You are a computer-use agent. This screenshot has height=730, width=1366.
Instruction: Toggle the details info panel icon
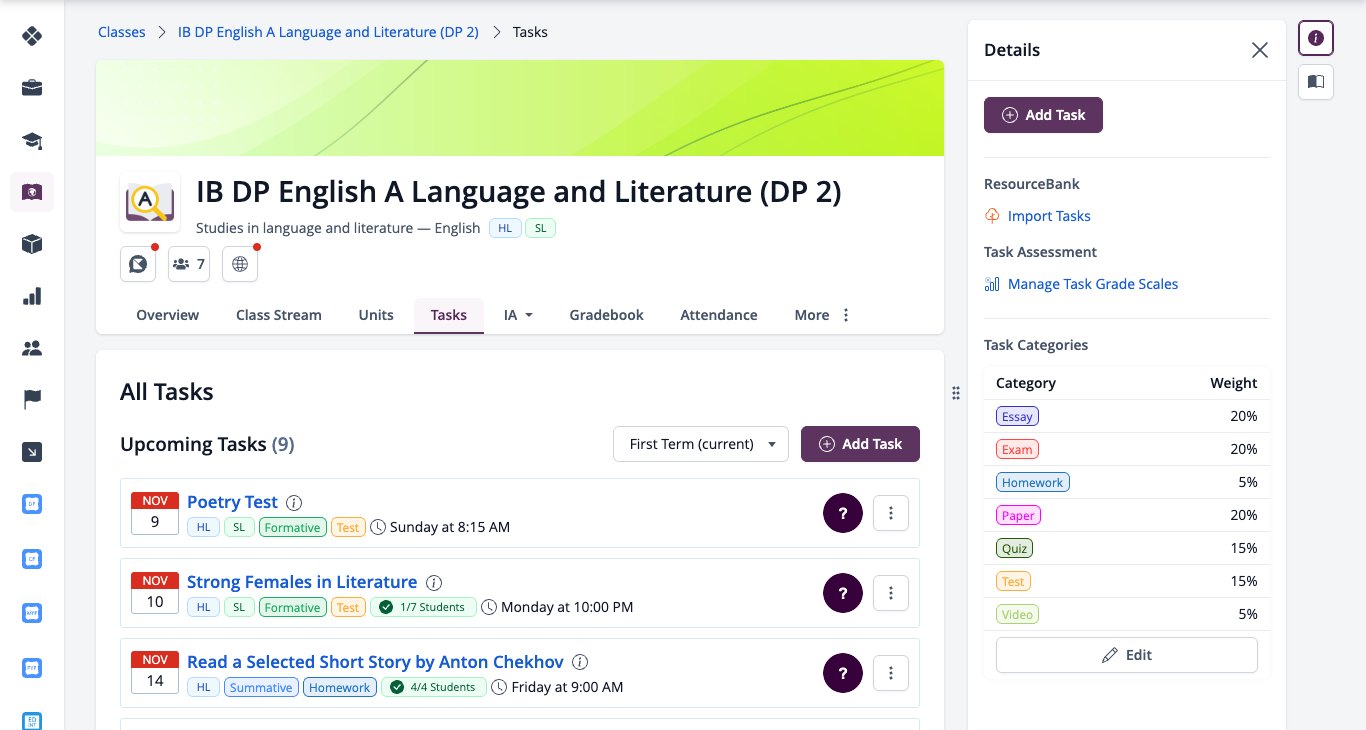pos(1316,38)
